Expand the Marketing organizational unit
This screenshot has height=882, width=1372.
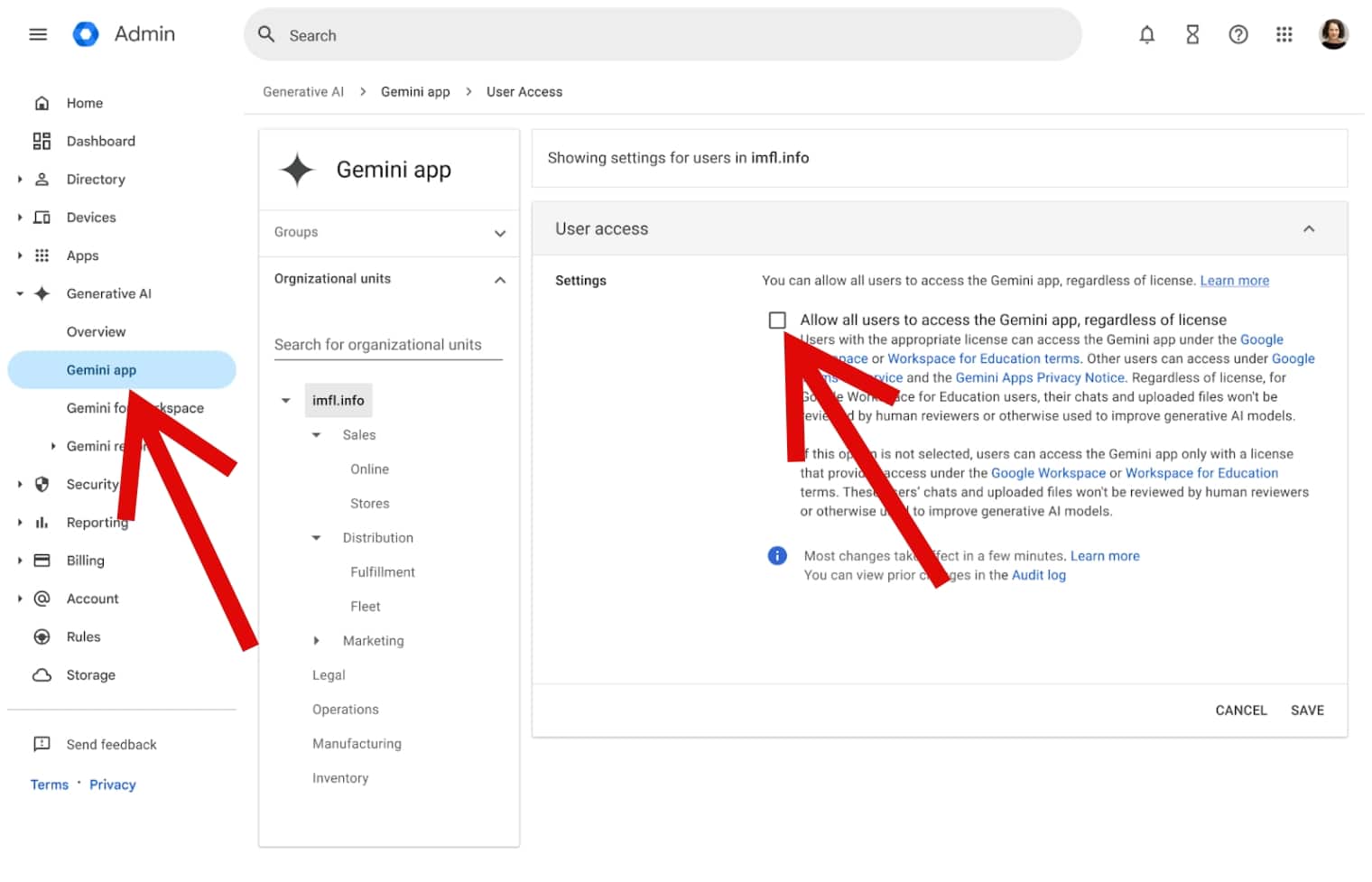(x=317, y=640)
